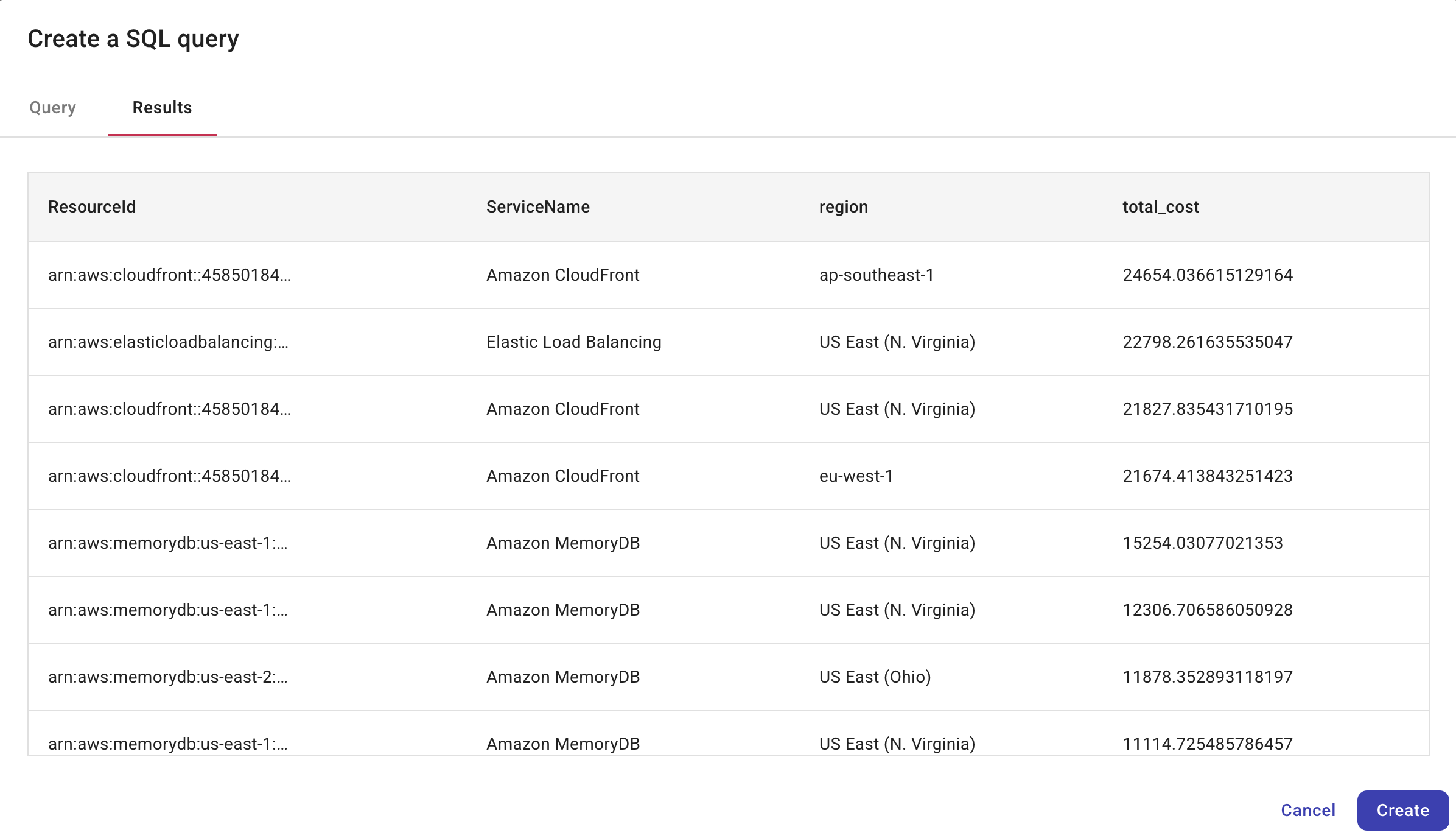Switch to the Query tab
The height and width of the screenshot is (838, 1456).
pos(52,108)
